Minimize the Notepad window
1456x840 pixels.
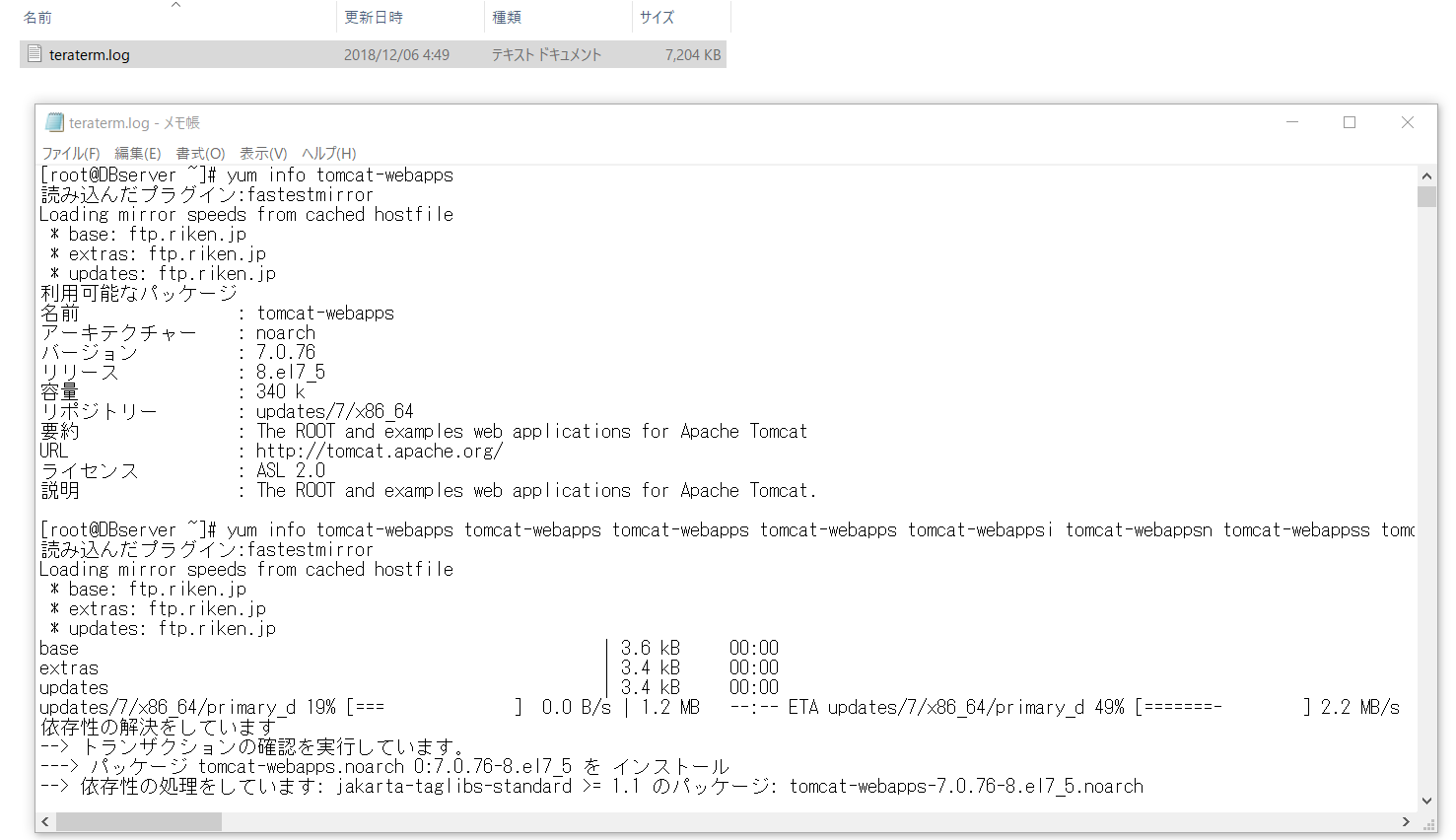coord(1292,122)
